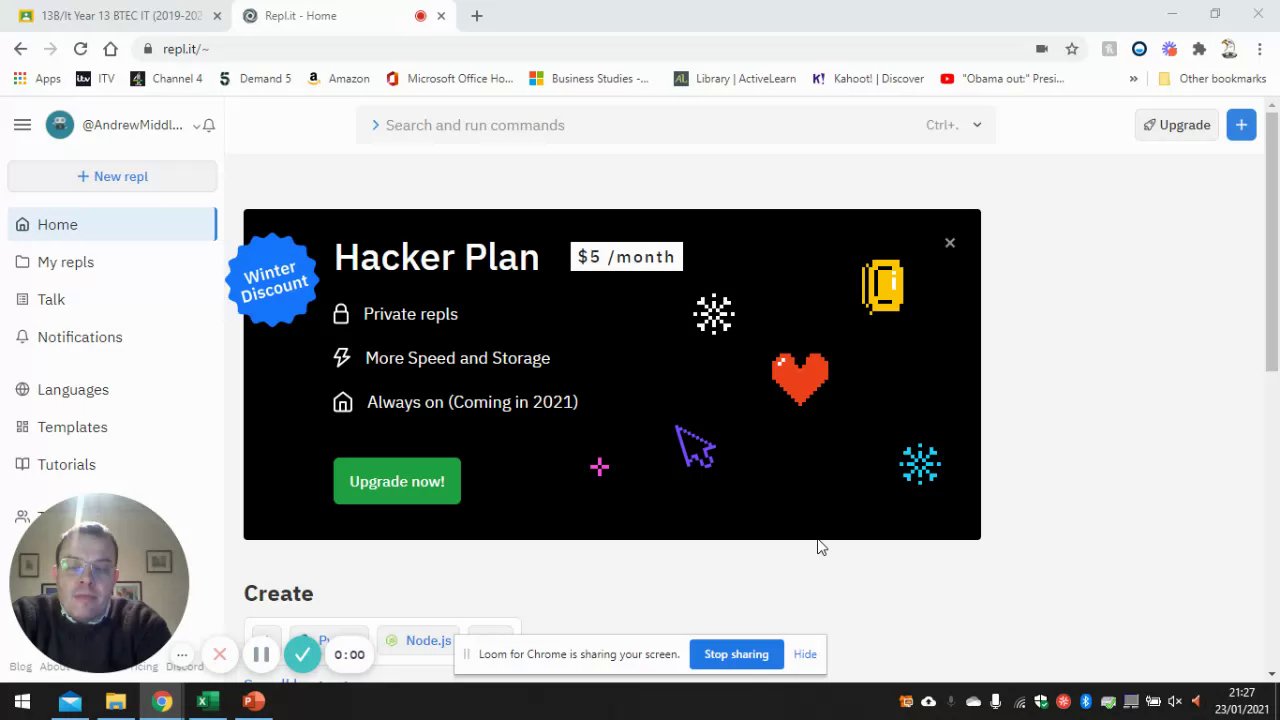This screenshot has width=1280, height=720.
Task: Open the Other bookmarks folder
Action: 1212,78
